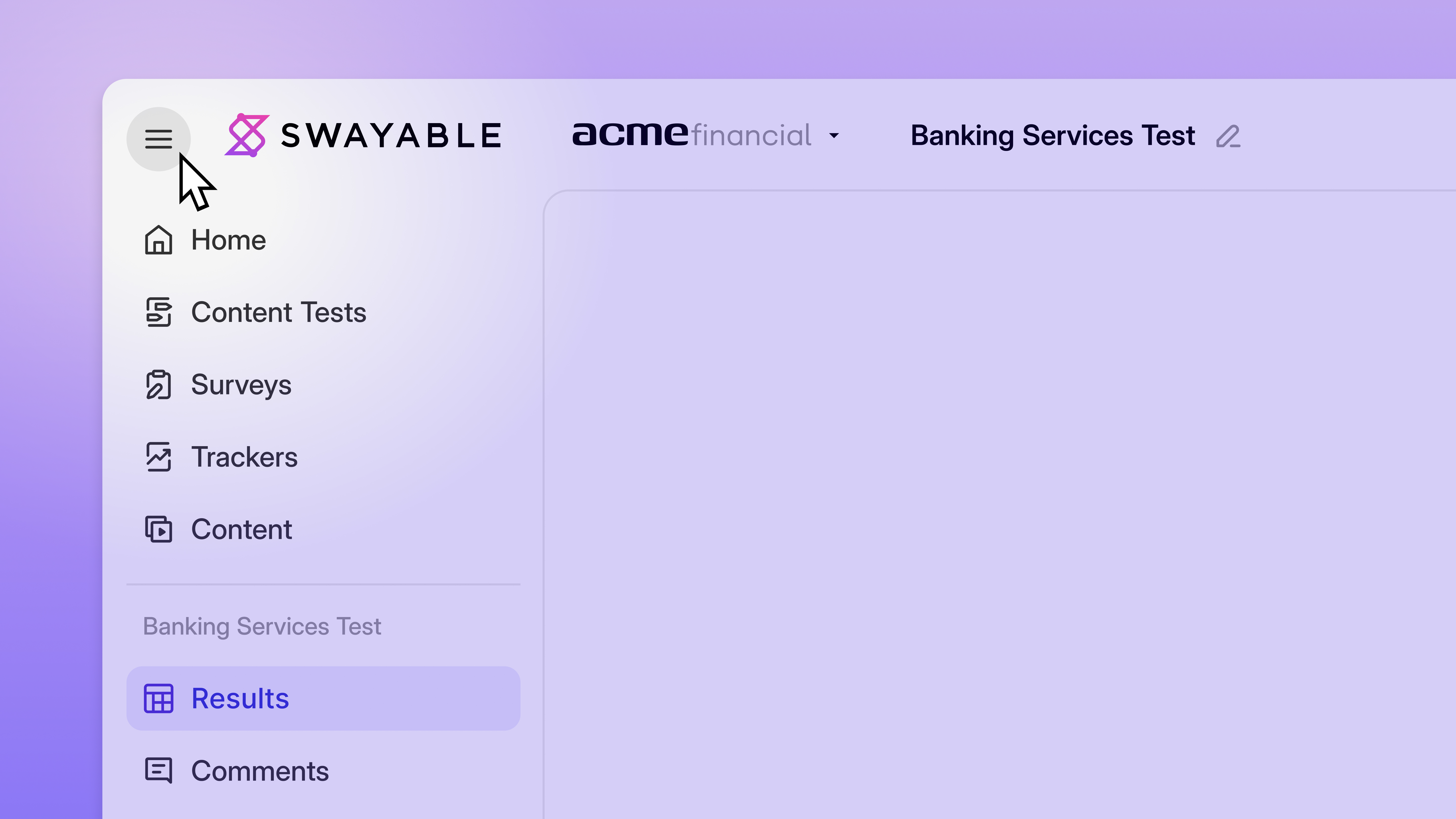Click the Results table icon
This screenshot has height=819, width=1456.
158,699
